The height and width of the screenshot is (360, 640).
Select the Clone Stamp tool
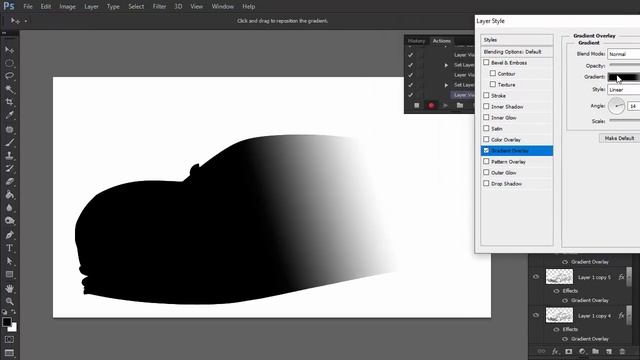pos(9,156)
